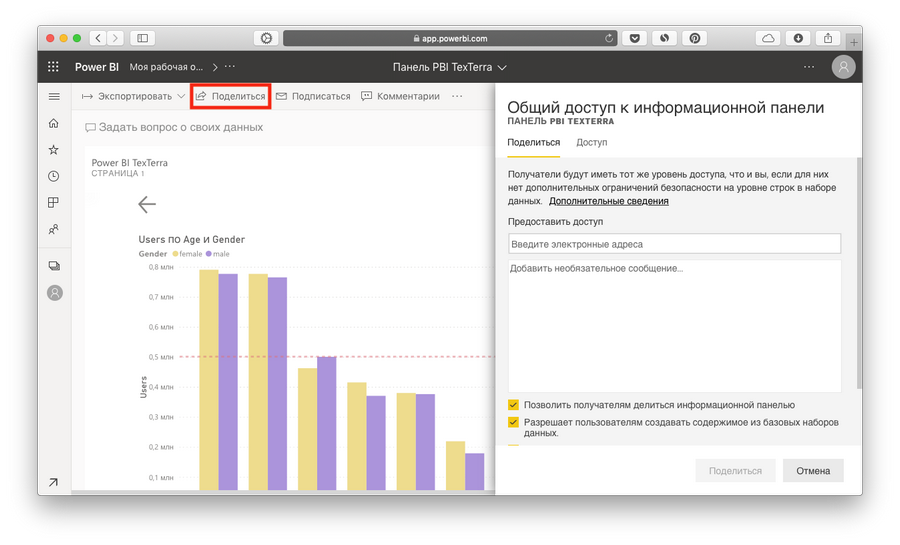Open Safari downloads button

(x=798, y=38)
